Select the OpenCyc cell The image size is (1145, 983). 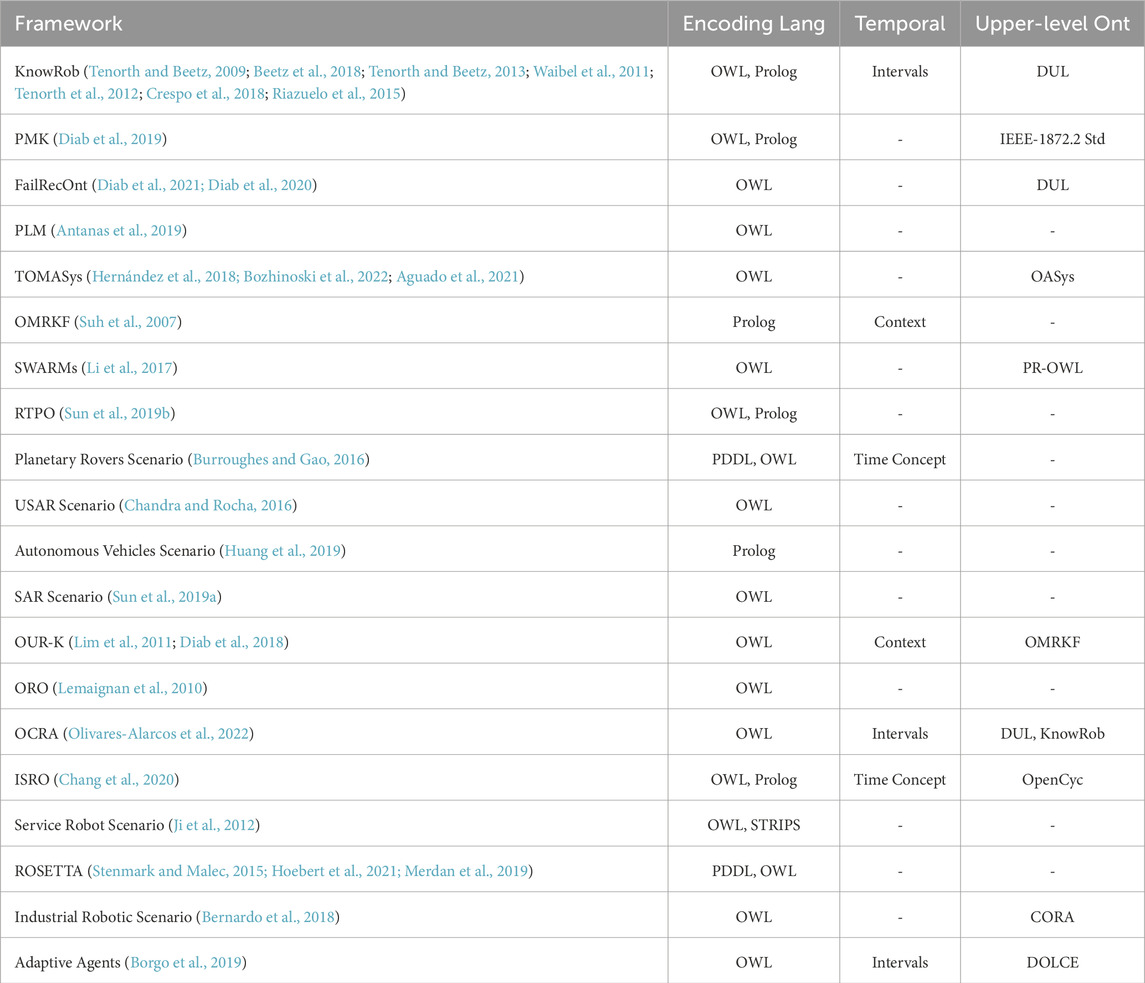tap(1052, 779)
